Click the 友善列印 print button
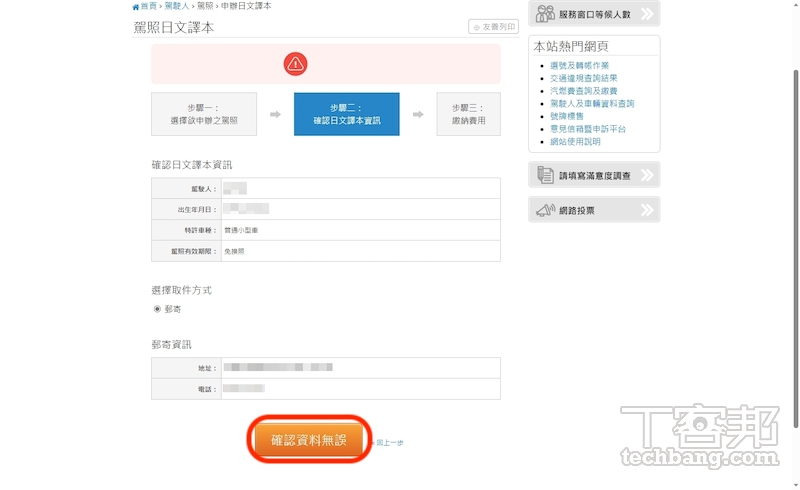The height and width of the screenshot is (490, 800). point(493,27)
